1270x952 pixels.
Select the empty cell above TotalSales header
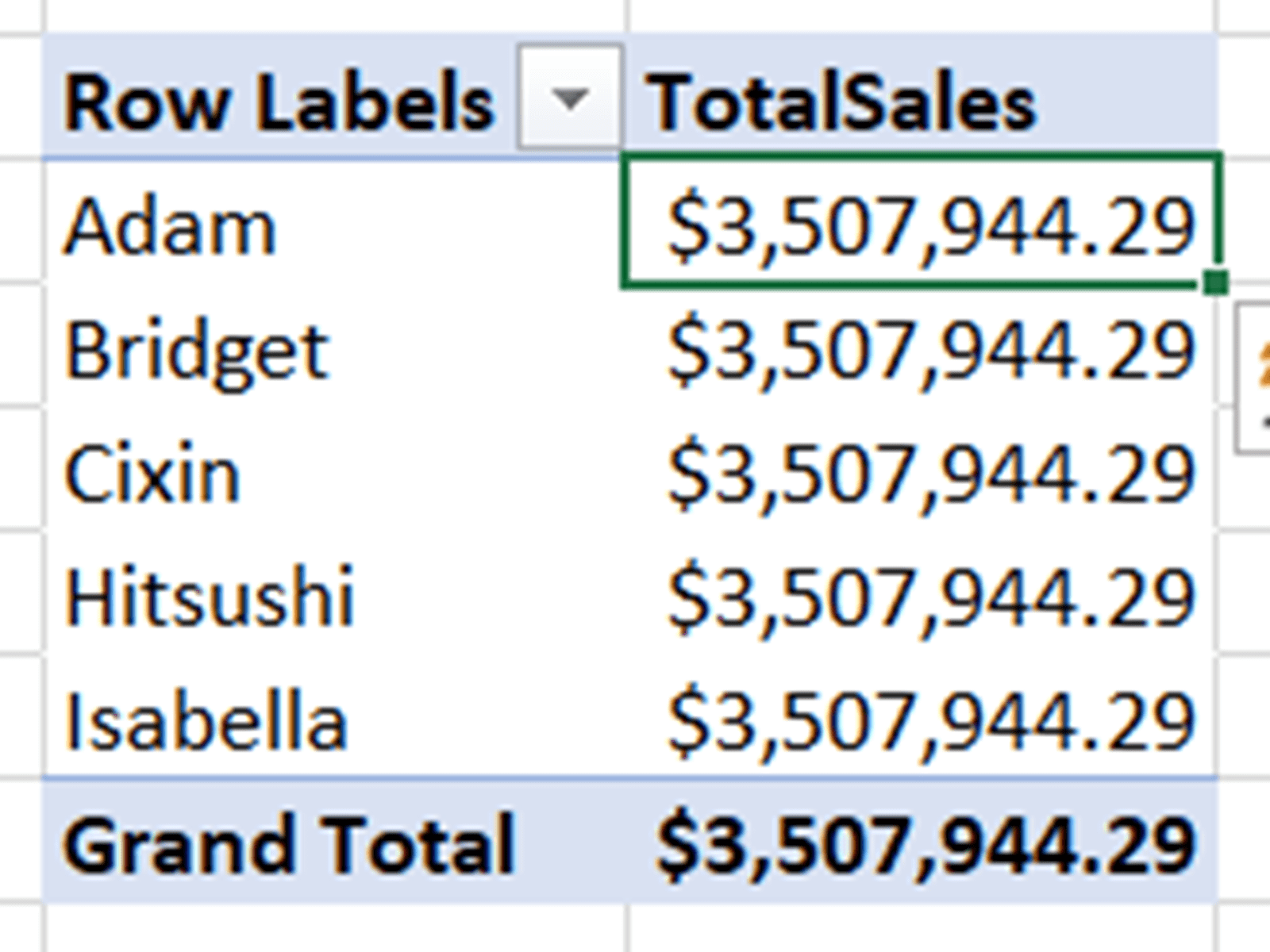(921, 14)
